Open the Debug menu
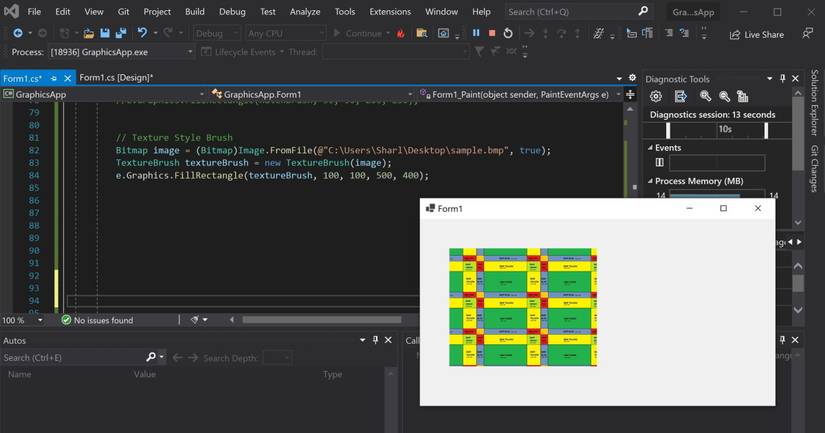 tap(232, 12)
